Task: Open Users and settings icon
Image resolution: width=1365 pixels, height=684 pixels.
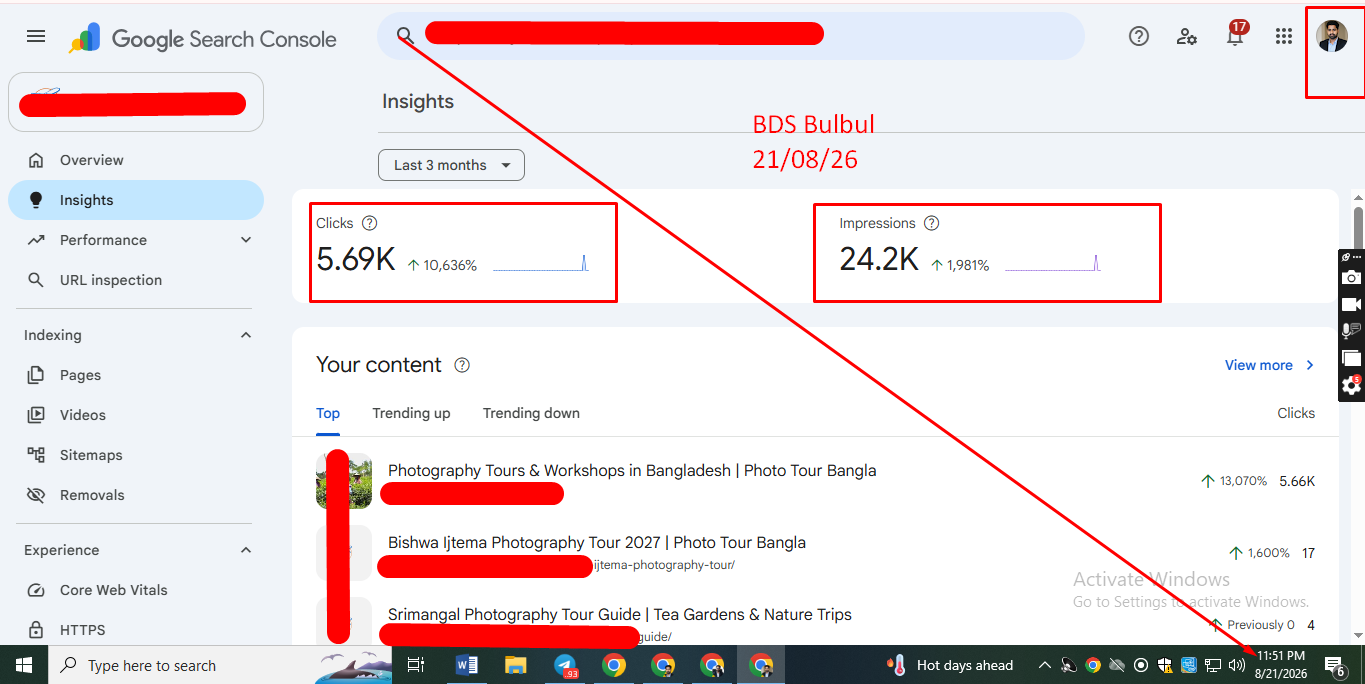Action: coord(1187,37)
